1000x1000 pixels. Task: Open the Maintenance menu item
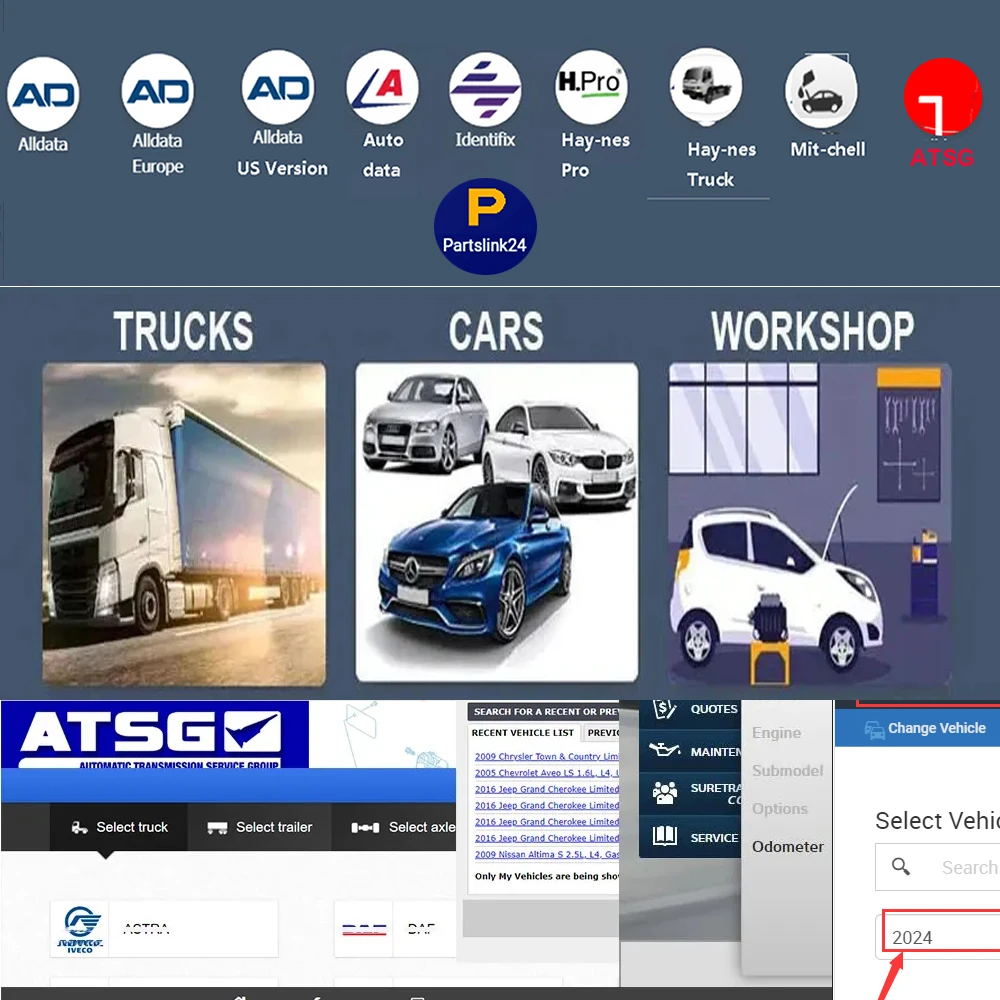point(691,751)
